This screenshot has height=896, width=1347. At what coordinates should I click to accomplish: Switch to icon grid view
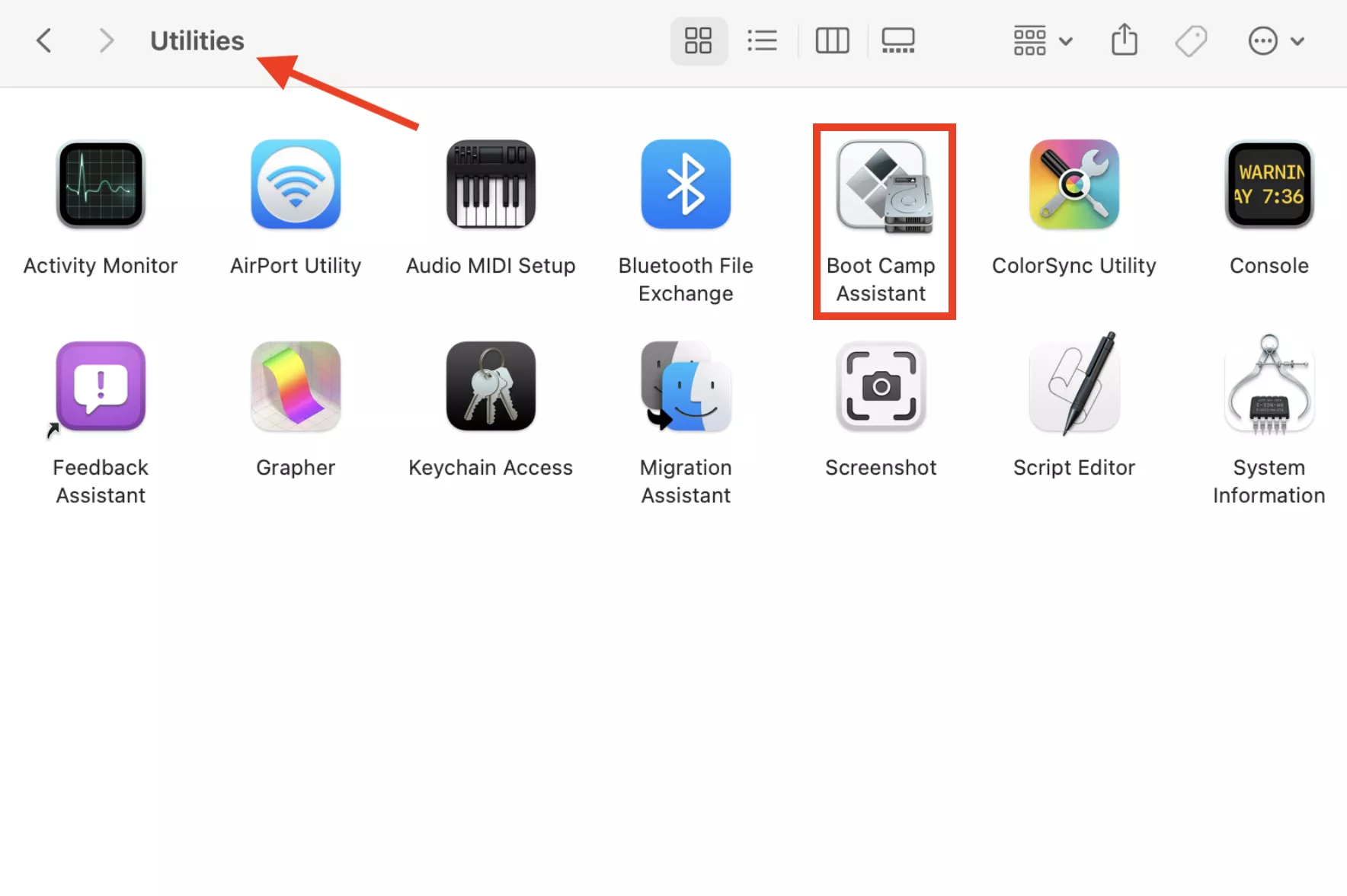point(699,40)
